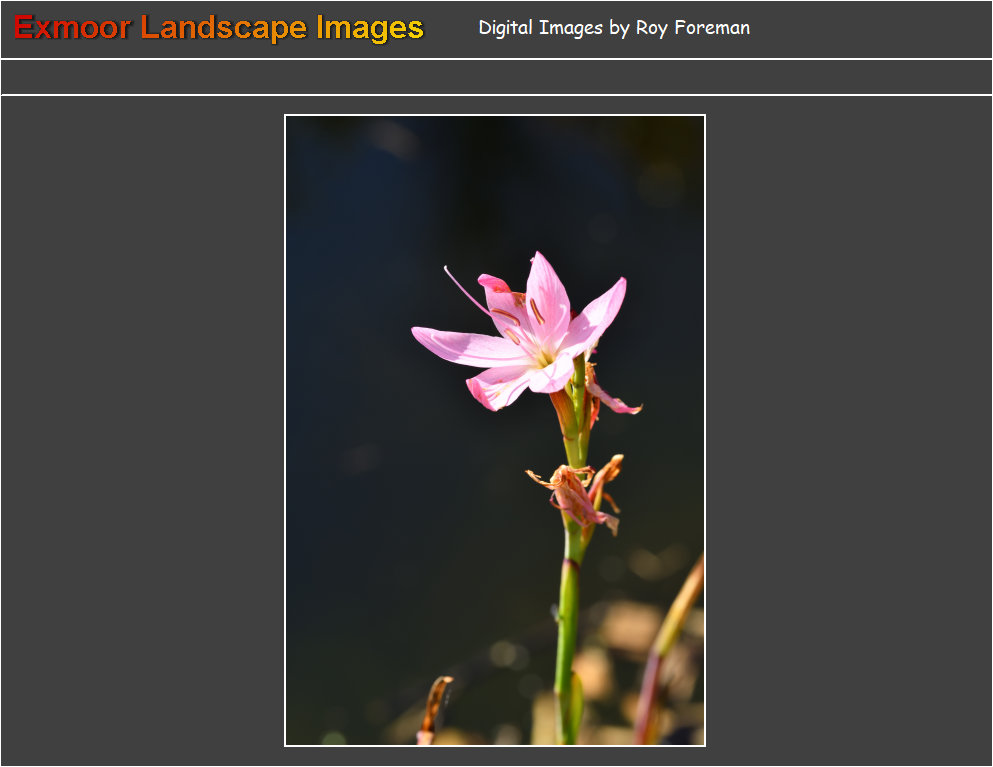Click the word 'Exmoor' in the heading
993x767 pixels.
72,28
